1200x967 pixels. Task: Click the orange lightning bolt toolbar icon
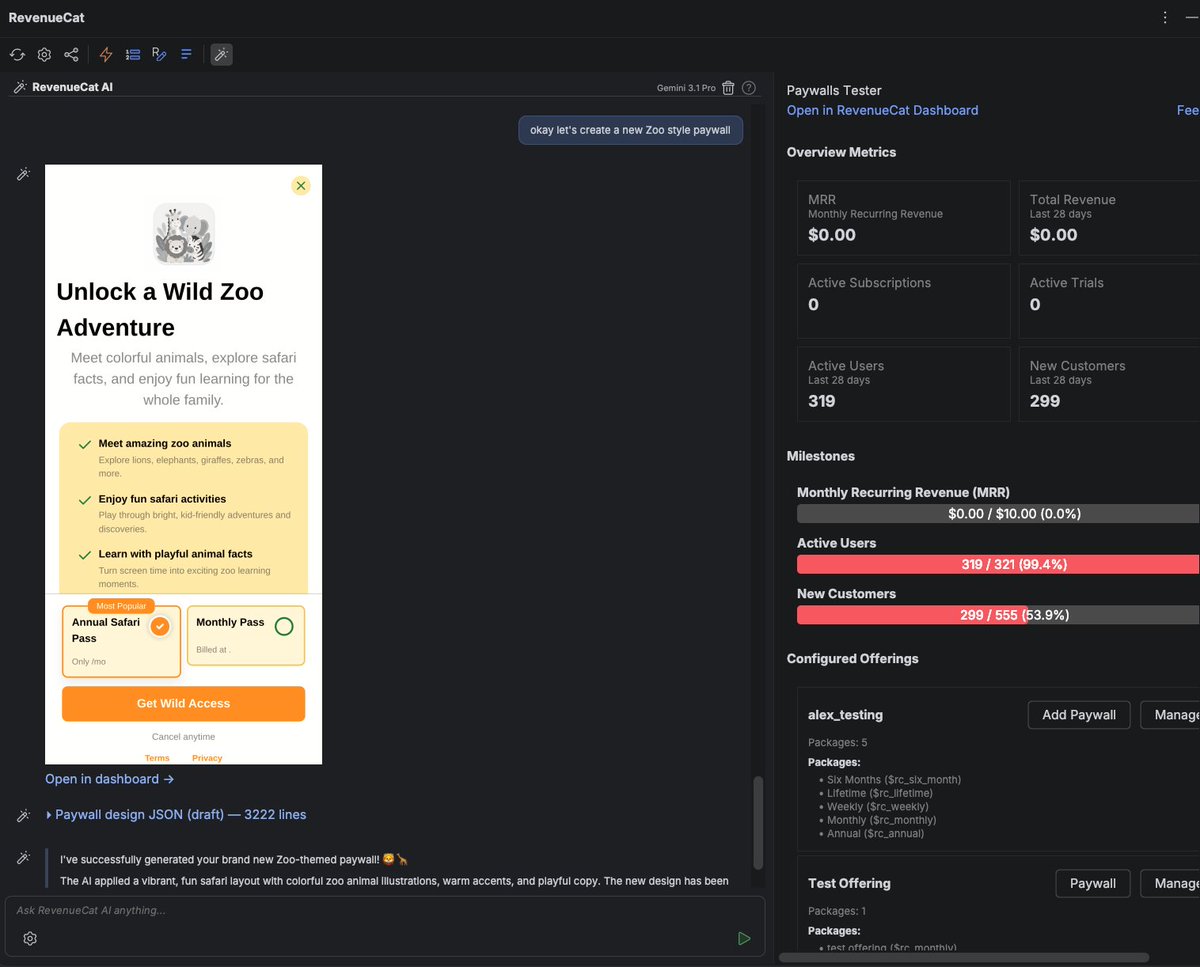coord(106,55)
